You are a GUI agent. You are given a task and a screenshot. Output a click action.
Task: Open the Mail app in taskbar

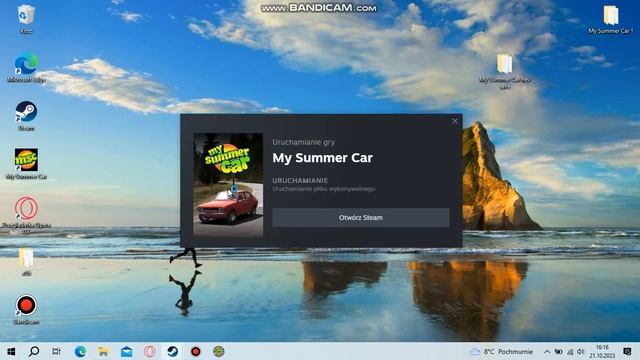[127, 351]
